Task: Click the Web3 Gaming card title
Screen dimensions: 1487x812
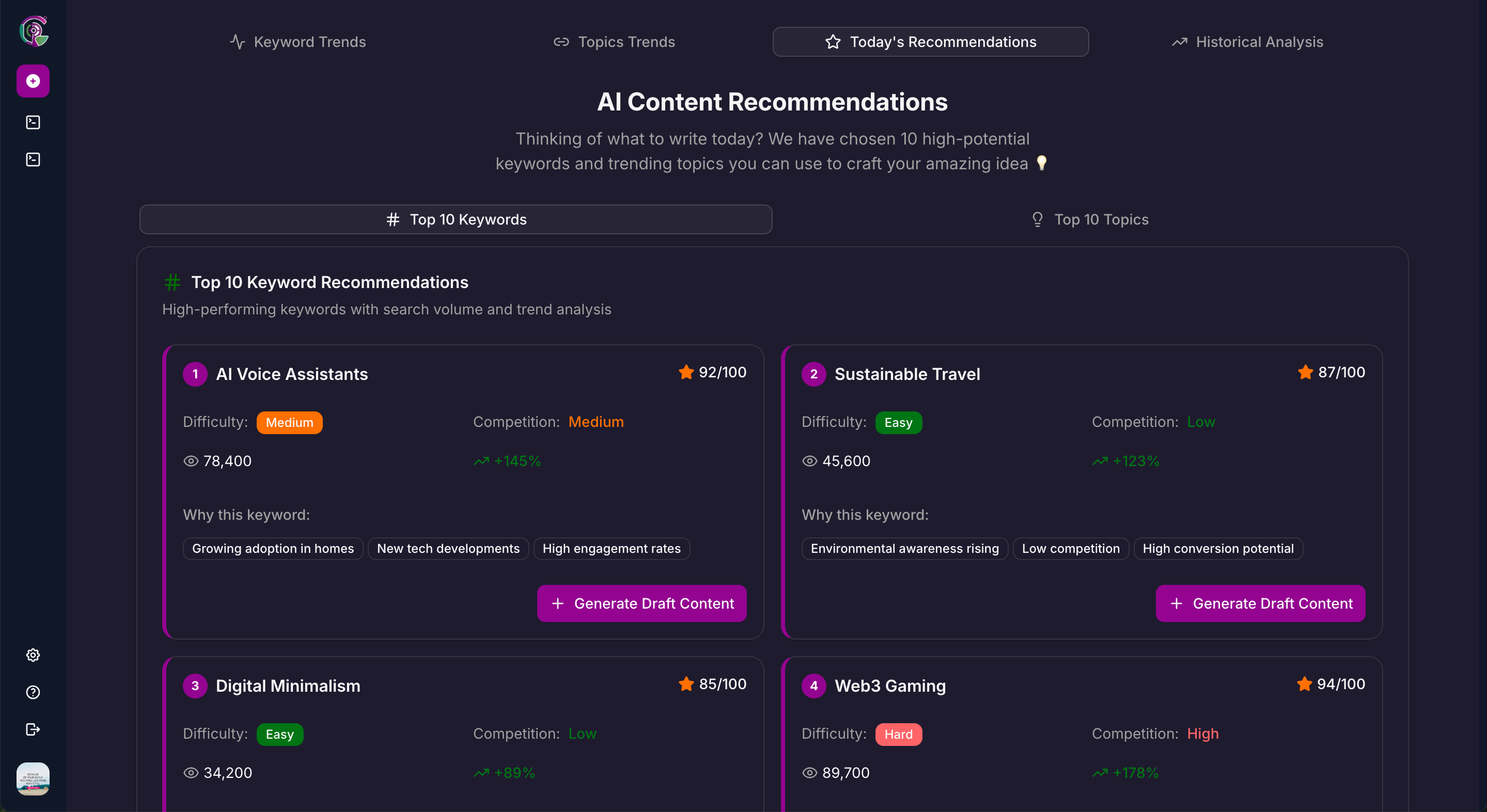Action: (889, 686)
